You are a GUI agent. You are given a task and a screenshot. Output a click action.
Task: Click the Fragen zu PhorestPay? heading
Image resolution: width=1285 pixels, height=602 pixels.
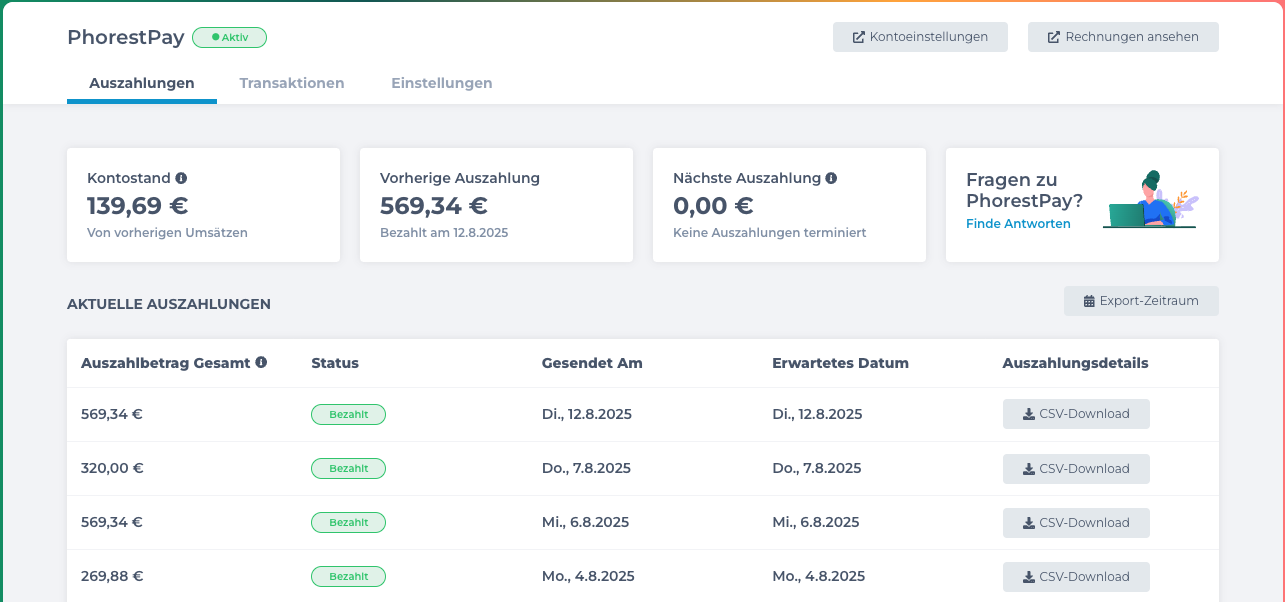(x=1024, y=190)
